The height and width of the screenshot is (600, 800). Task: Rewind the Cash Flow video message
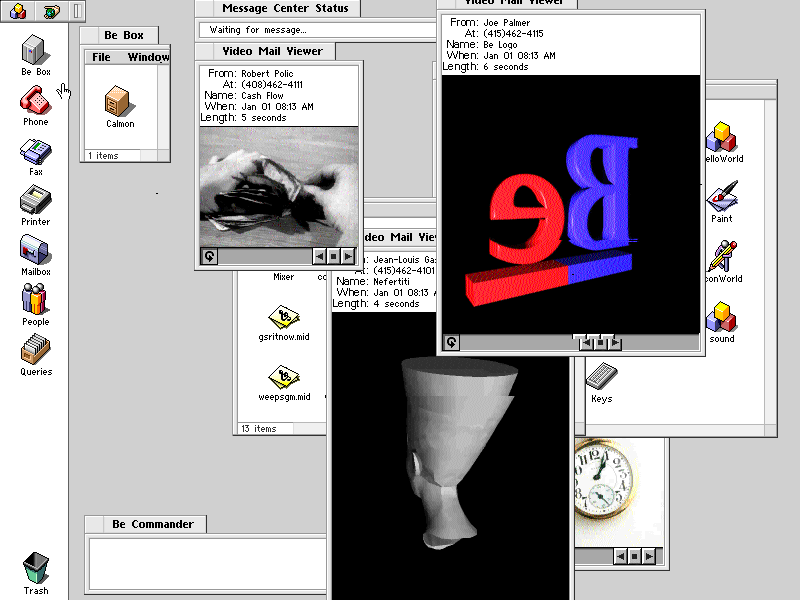point(320,256)
